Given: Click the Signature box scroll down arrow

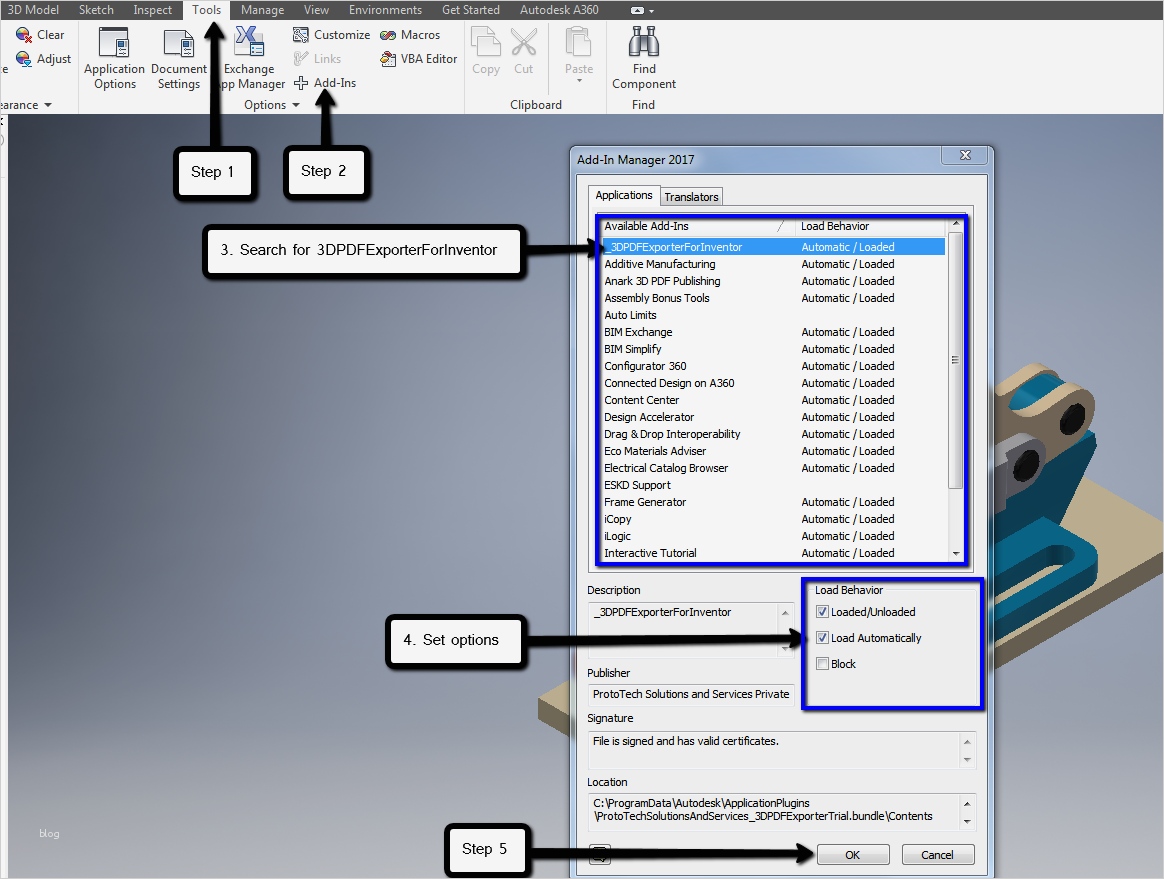Looking at the screenshot, I should tap(967, 759).
